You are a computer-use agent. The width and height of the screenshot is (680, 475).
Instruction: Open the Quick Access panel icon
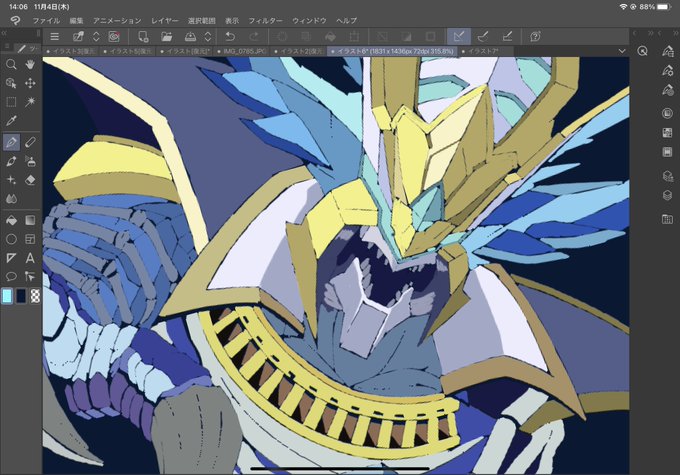click(643, 51)
